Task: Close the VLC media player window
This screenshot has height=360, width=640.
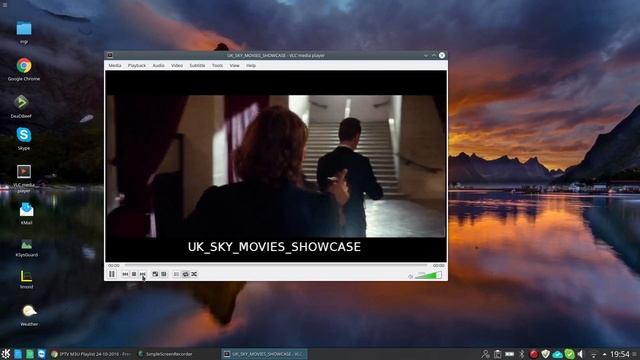Action: pyautogui.click(x=442, y=55)
